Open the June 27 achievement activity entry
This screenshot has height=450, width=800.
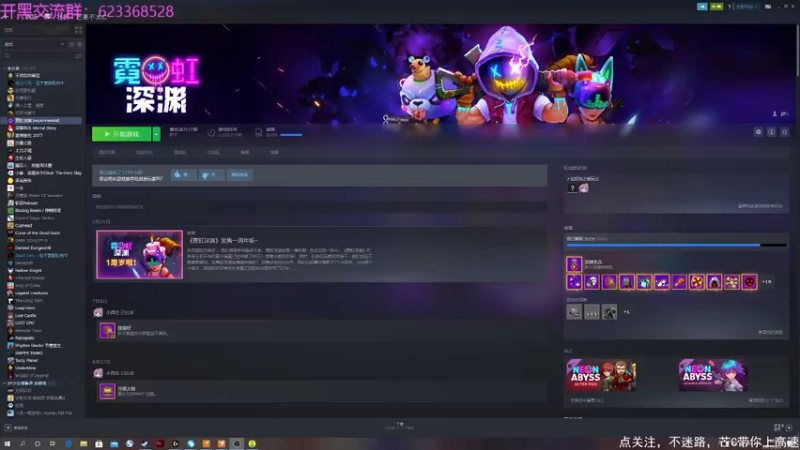point(322,391)
